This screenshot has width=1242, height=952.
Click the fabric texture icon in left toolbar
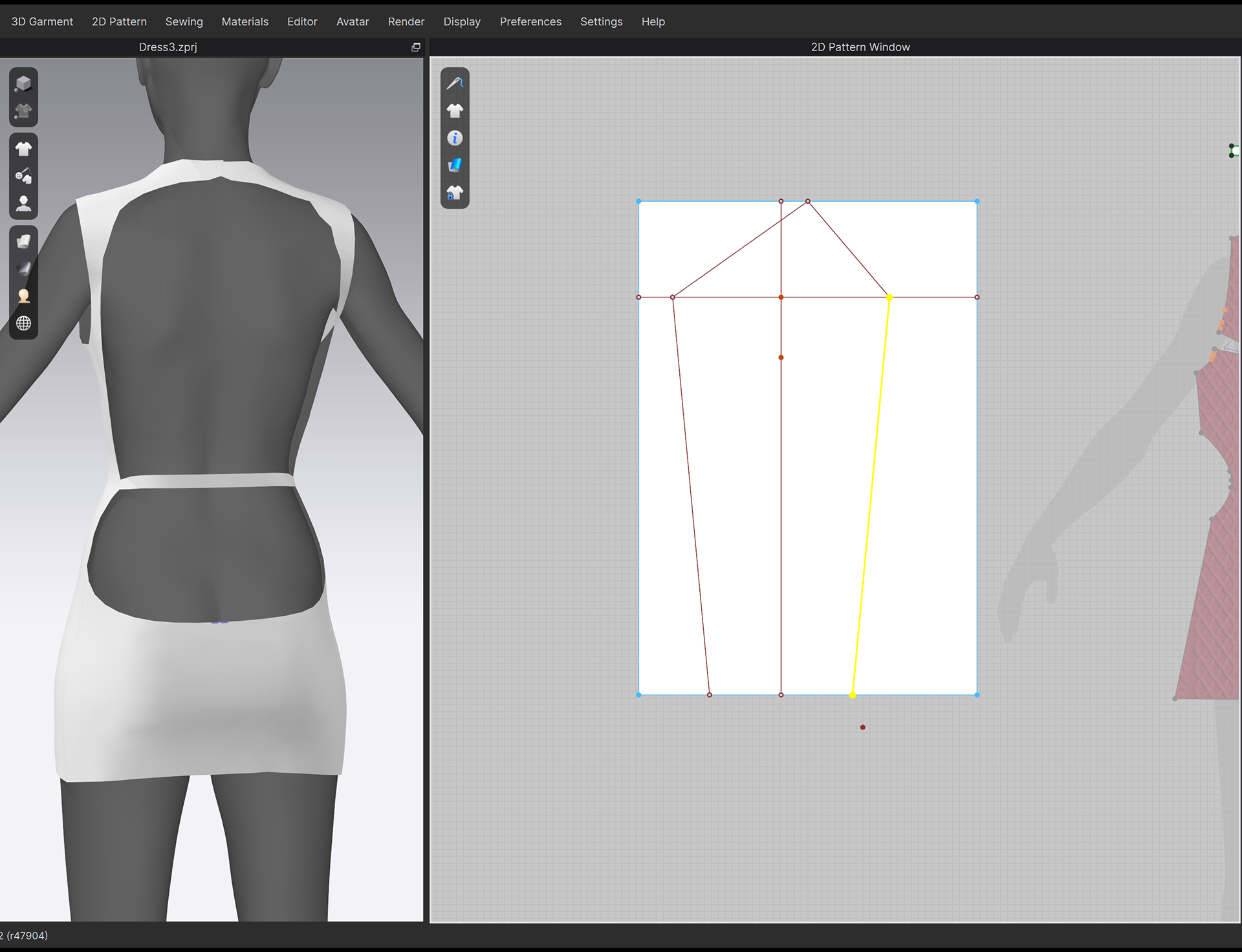pyautogui.click(x=23, y=241)
